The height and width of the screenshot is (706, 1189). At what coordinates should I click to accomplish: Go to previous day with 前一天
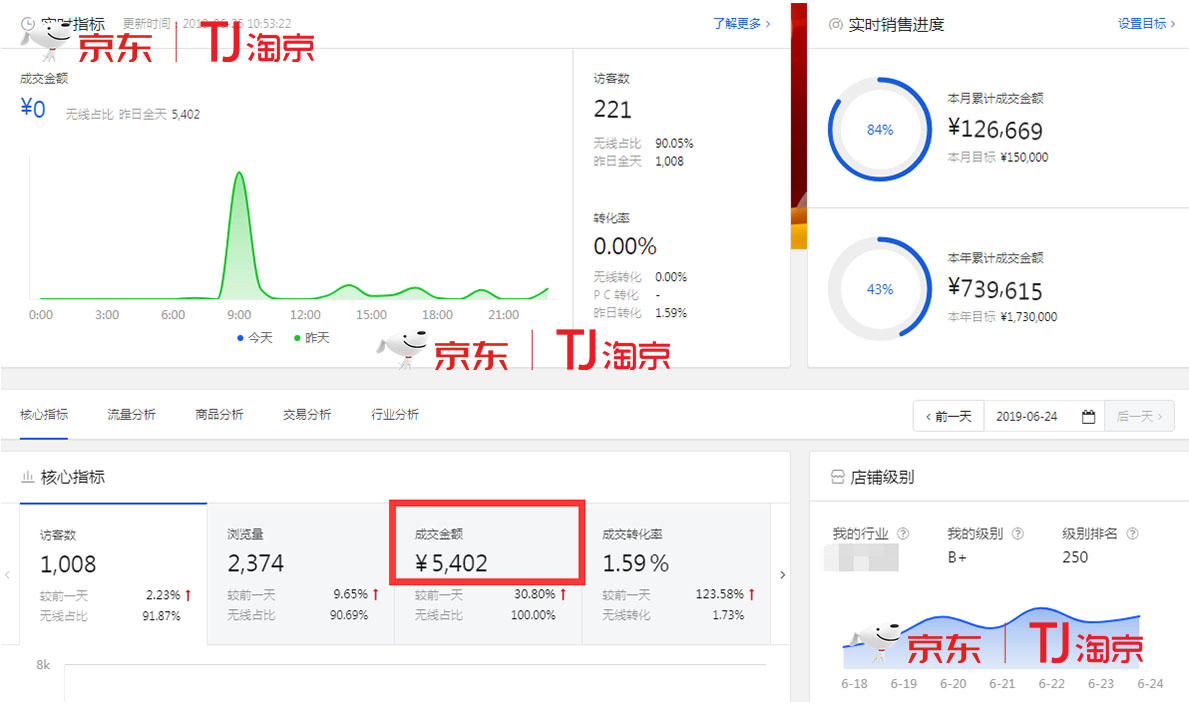click(949, 416)
